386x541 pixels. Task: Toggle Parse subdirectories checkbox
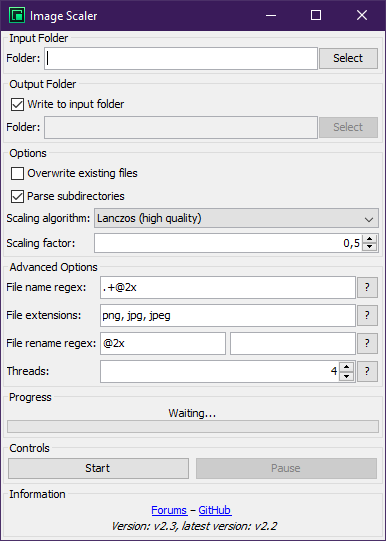(x=17, y=196)
